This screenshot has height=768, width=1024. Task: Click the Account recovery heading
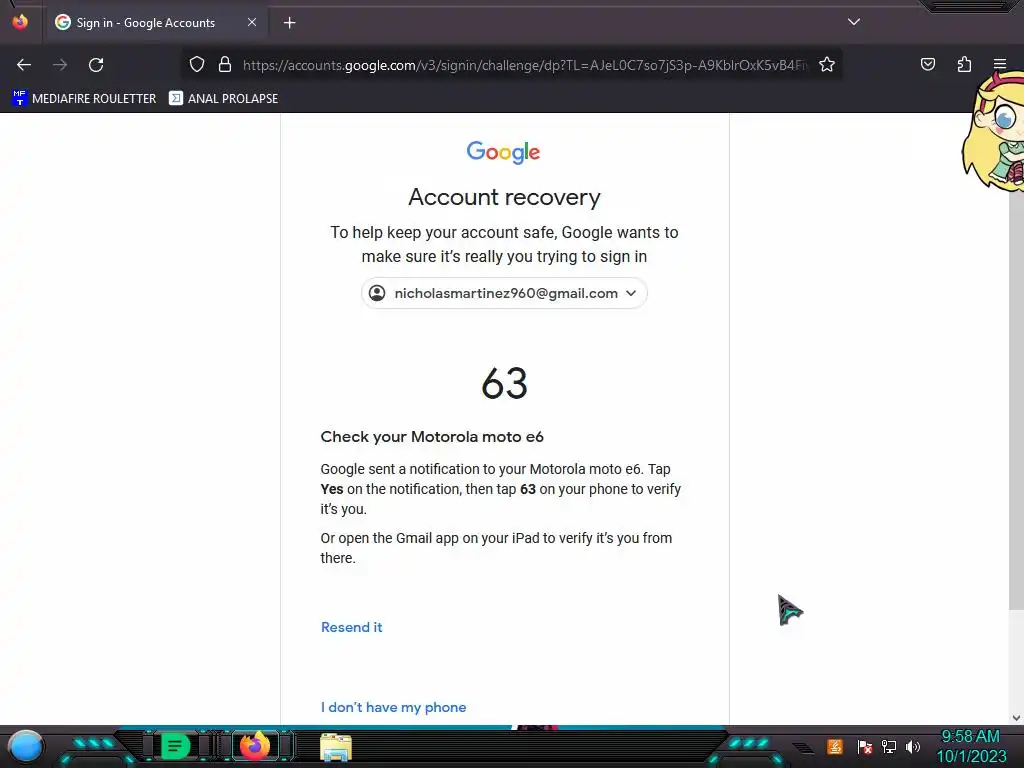[x=504, y=197]
